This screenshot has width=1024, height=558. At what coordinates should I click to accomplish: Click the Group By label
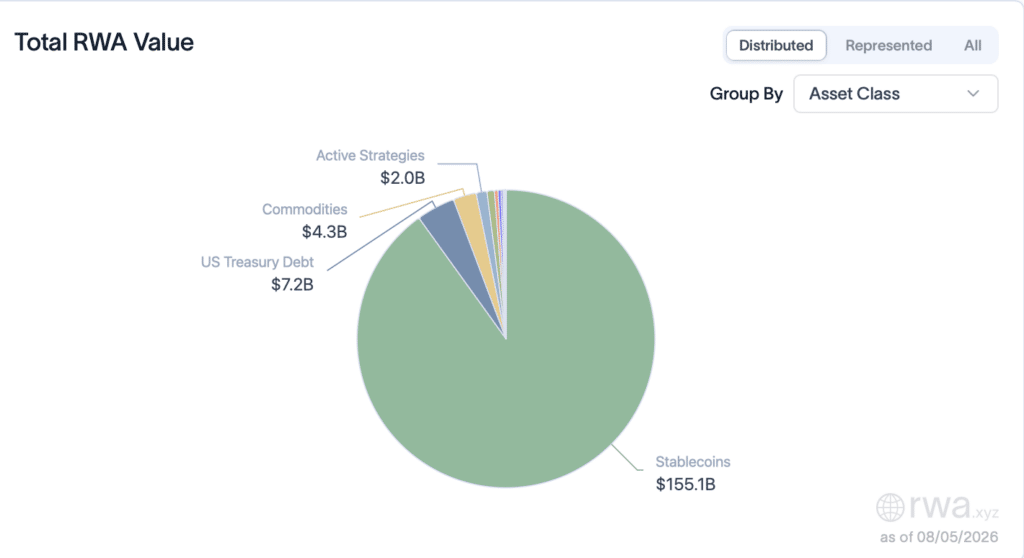coord(746,93)
